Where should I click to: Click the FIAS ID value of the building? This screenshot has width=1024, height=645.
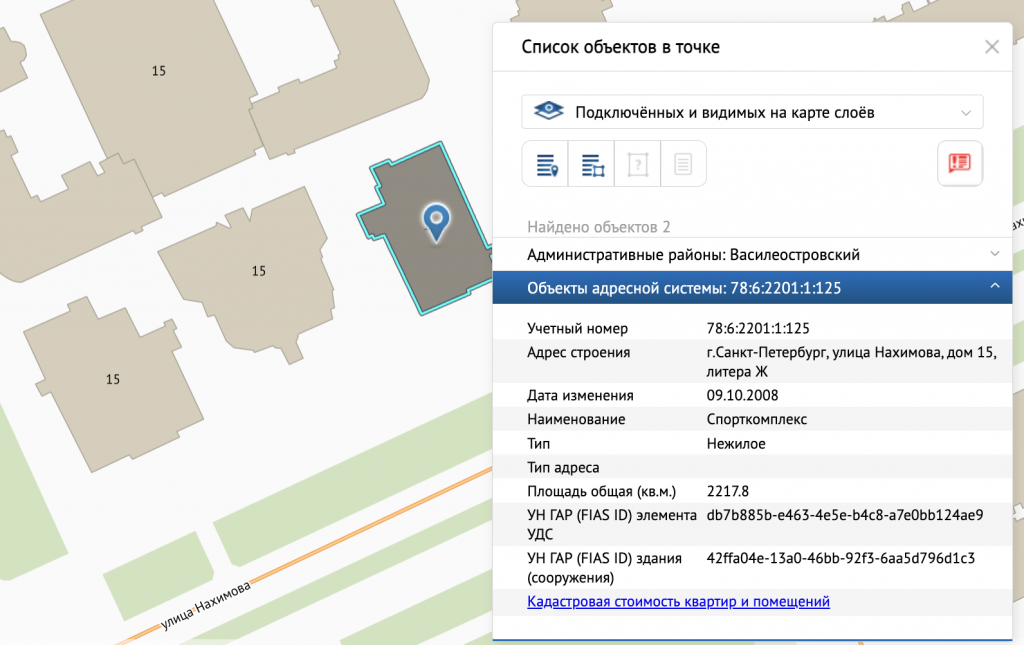point(840,558)
